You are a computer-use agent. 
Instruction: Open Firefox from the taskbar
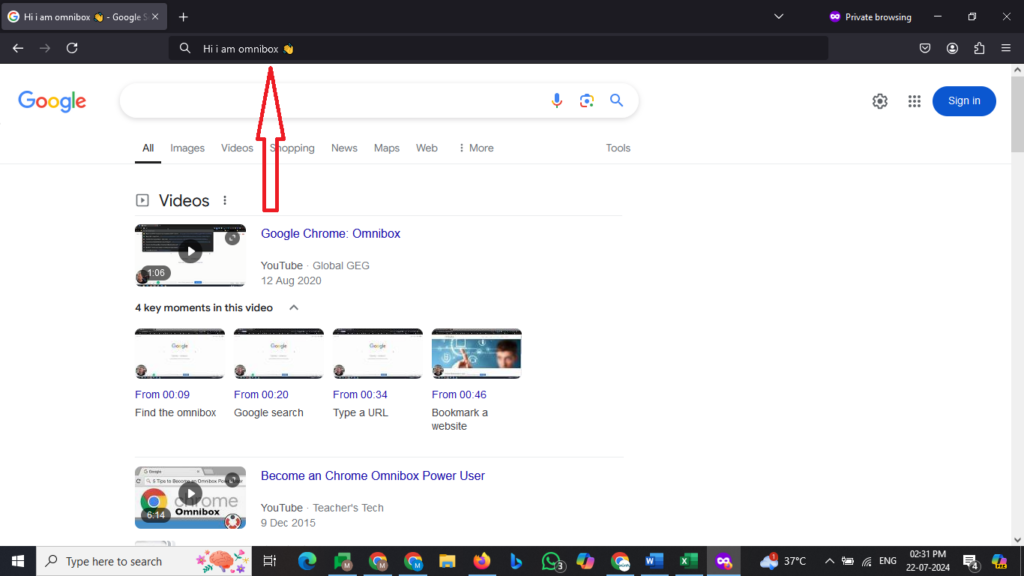[482, 561]
